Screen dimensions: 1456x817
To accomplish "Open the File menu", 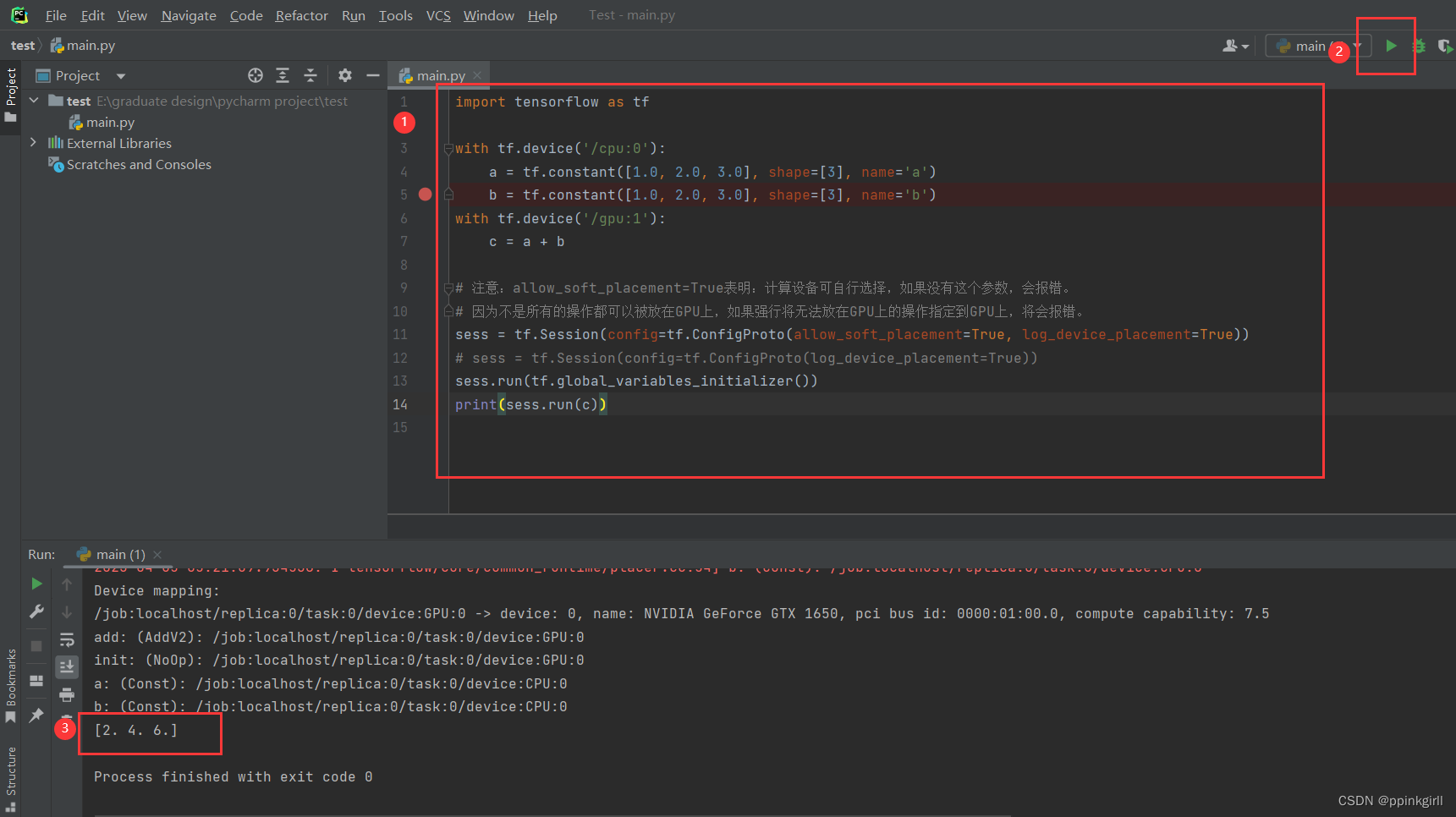I will (x=56, y=15).
